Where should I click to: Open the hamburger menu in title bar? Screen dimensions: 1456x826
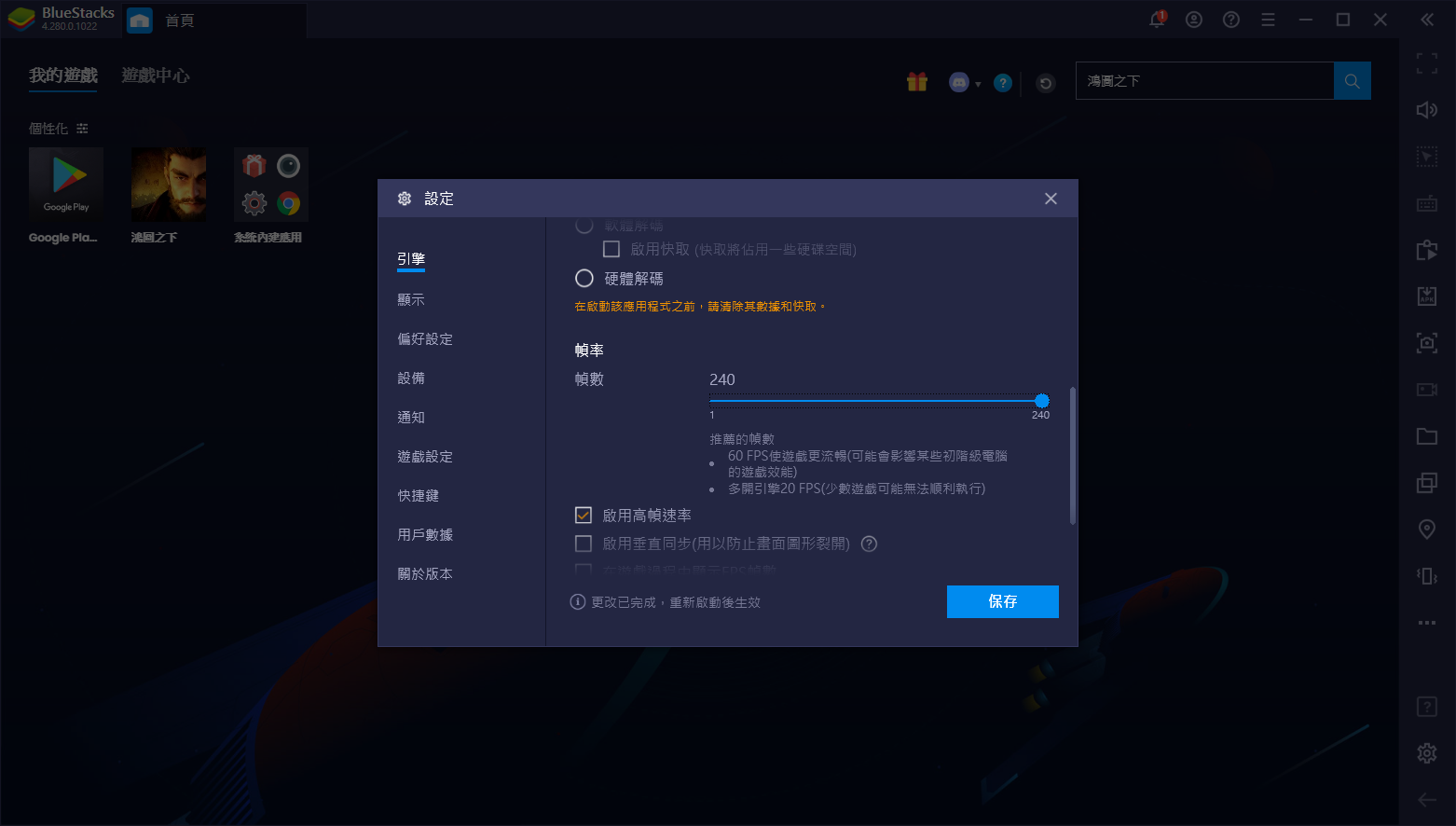point(1268,20)
